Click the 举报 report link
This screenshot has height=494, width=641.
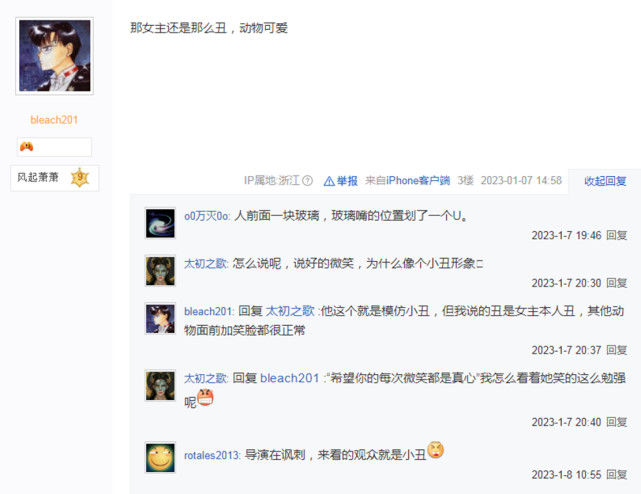pos(347,181)
